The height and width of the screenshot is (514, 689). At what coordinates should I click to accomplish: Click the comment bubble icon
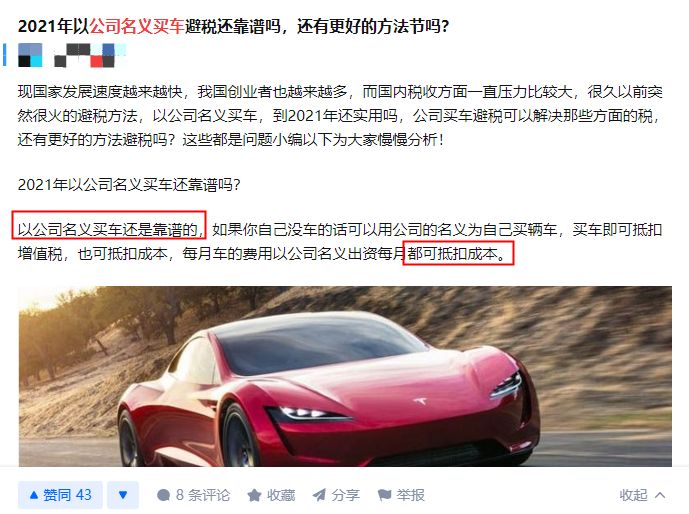tap(163, 496)
